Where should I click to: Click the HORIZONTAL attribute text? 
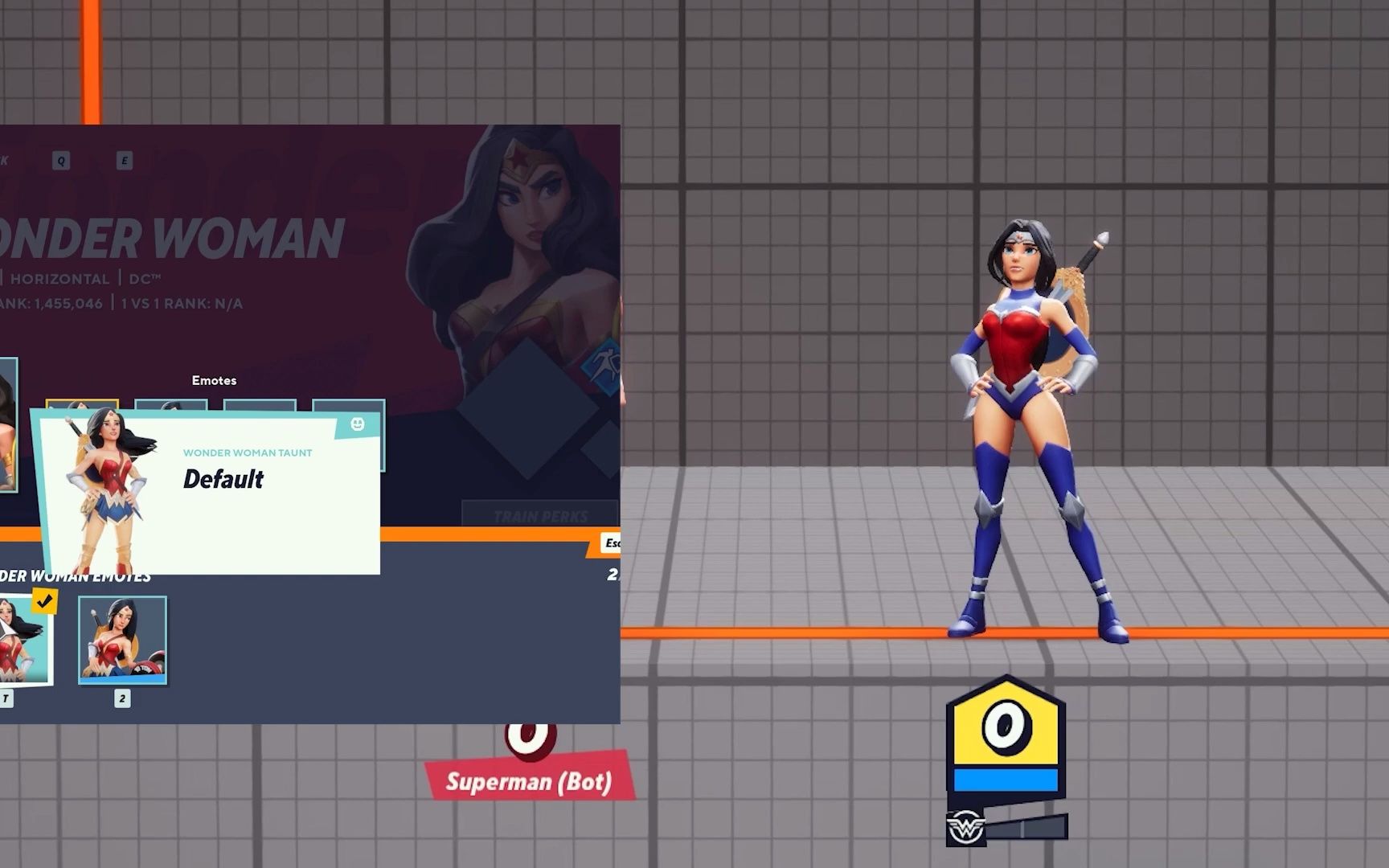pos(59,279)
